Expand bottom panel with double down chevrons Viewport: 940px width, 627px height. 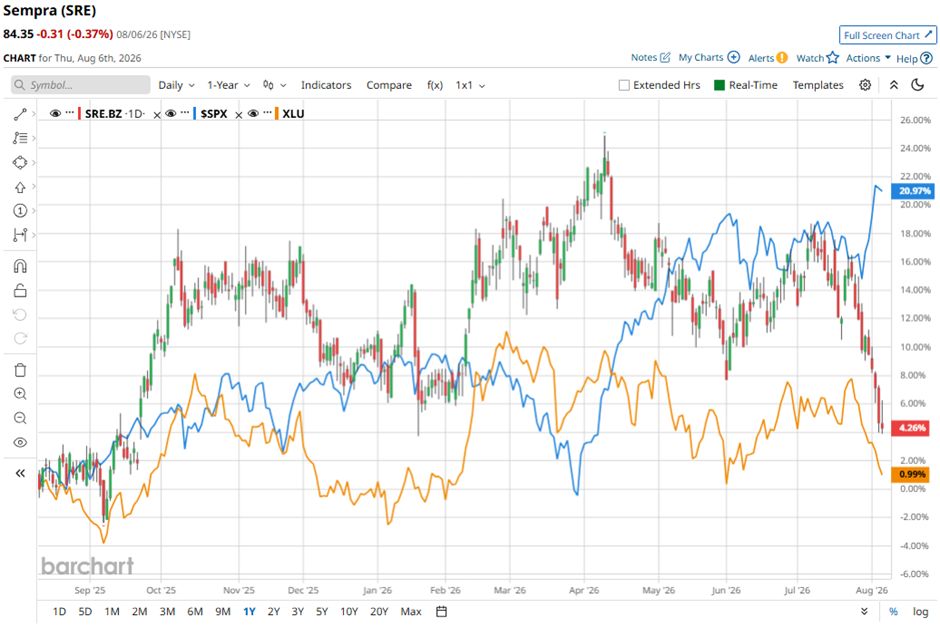pyautogui.click(x=864, y=611)
